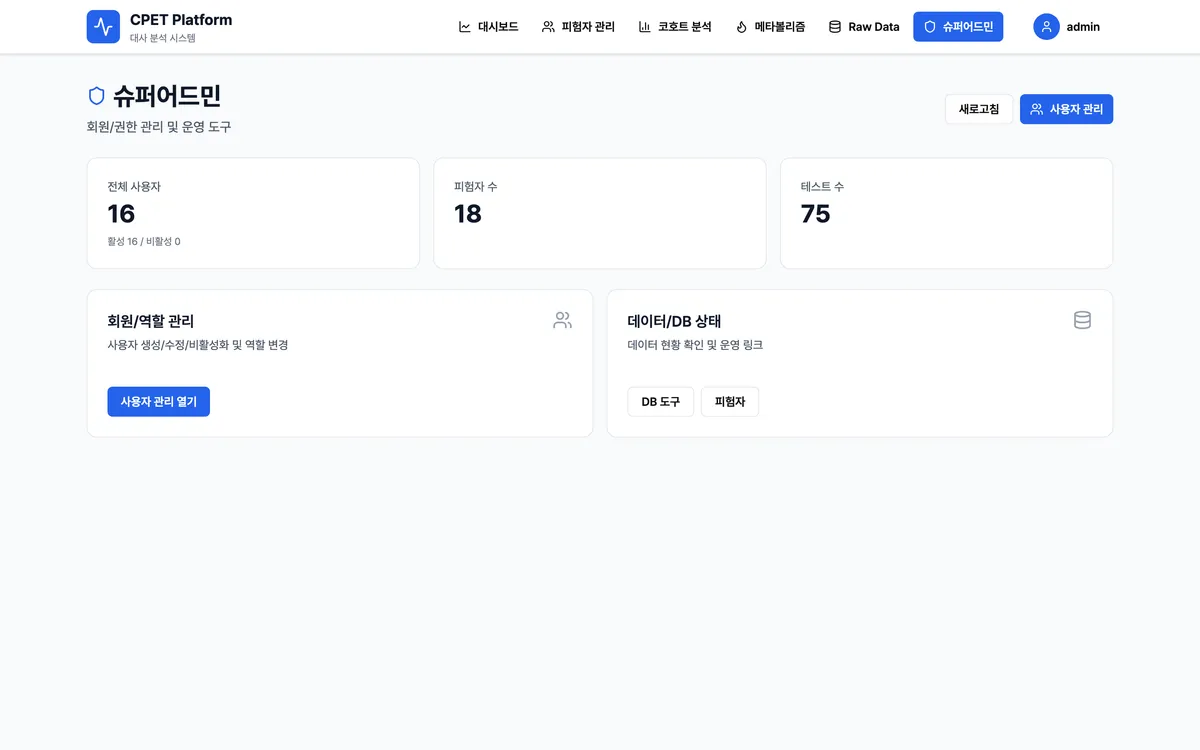Click the CPET Platform heartbeat logo icon
The image size is (1200, 750).
103,26
